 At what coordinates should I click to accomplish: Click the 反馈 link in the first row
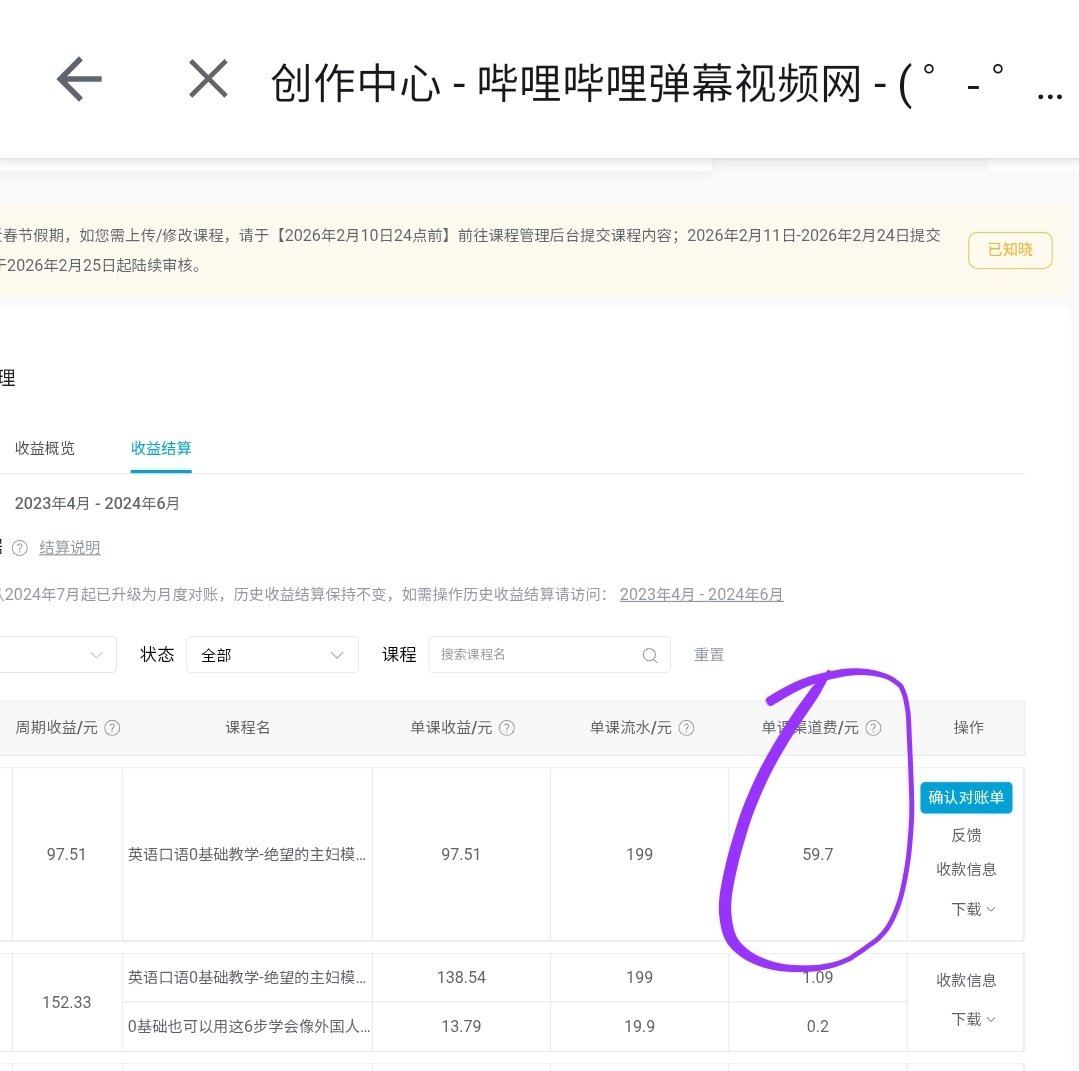pyautogui.click(x=967, y=835)
